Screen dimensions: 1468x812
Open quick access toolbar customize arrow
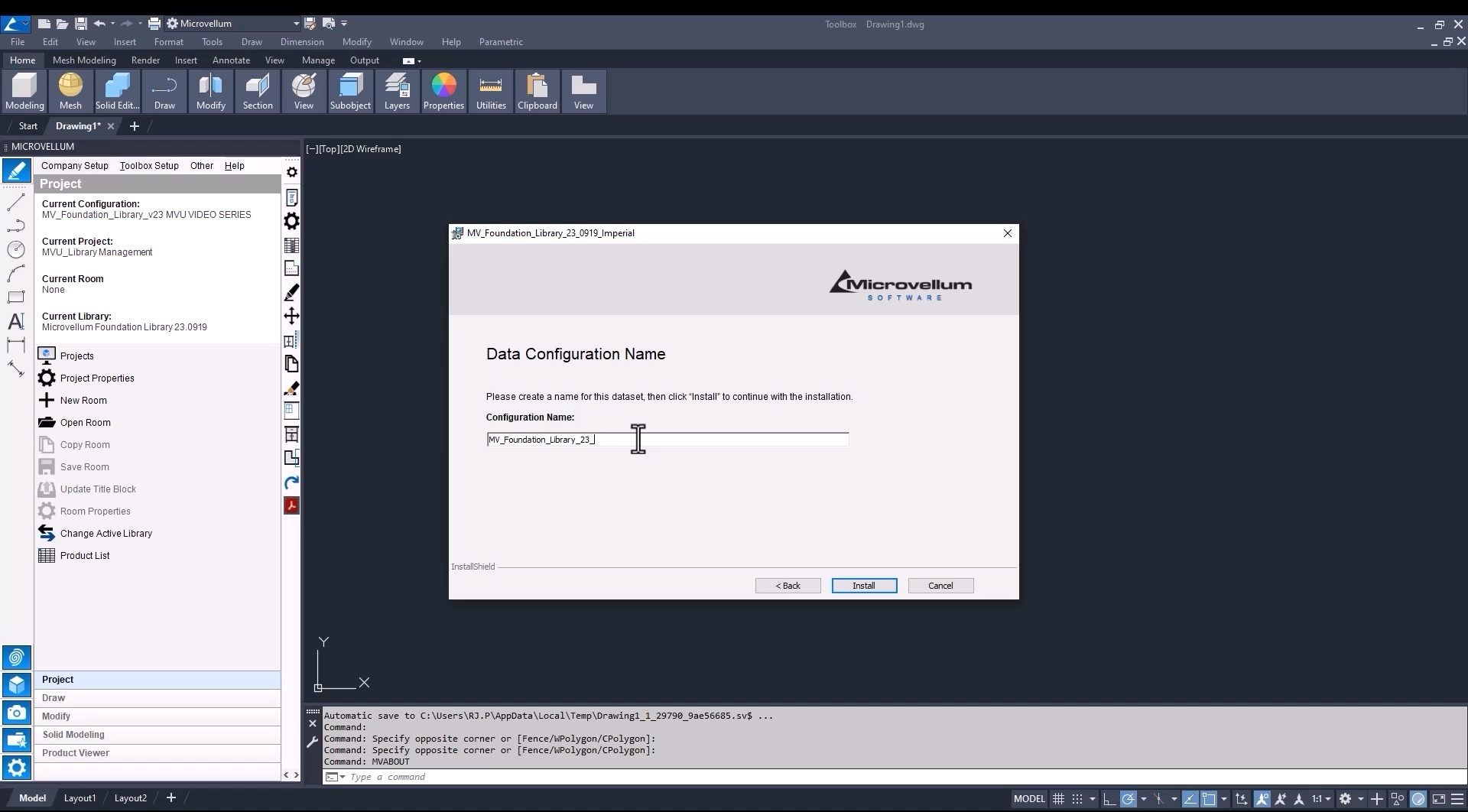[x=344, y=24]
